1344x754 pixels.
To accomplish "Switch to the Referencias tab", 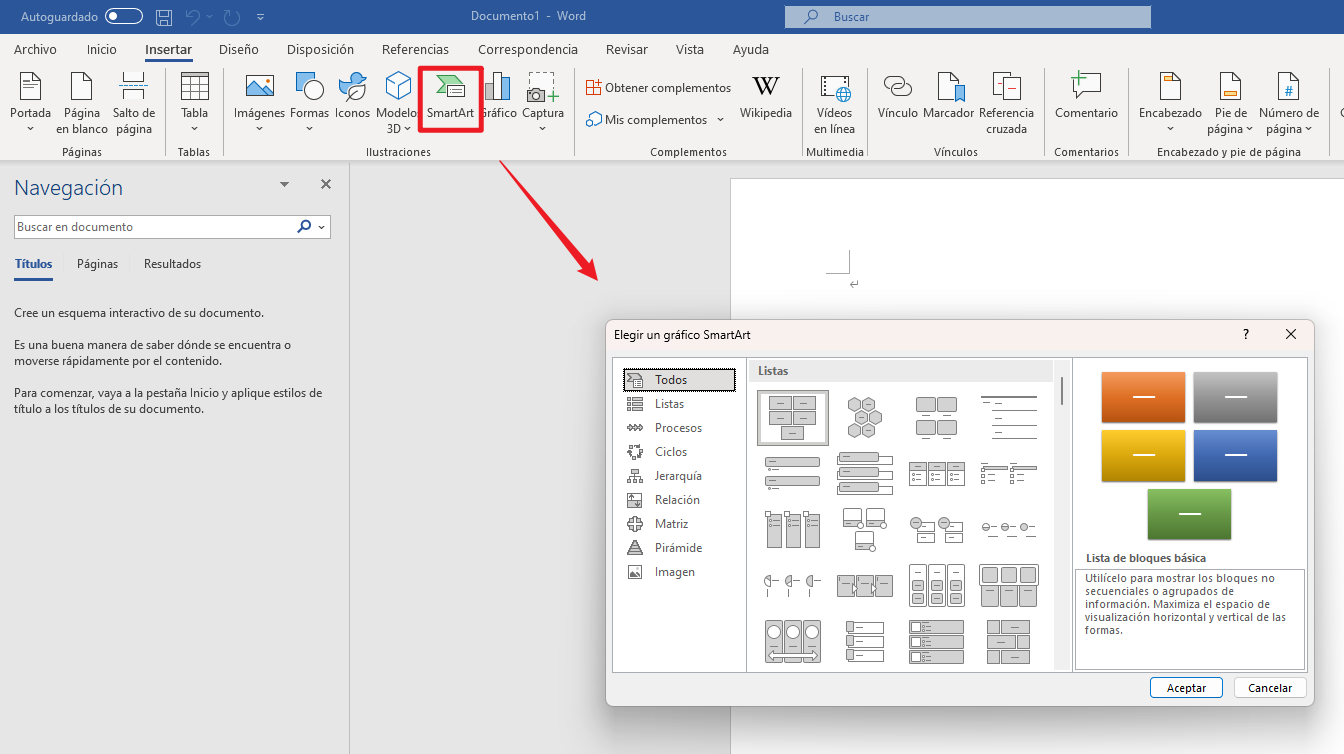I will [x=415, y=49].
